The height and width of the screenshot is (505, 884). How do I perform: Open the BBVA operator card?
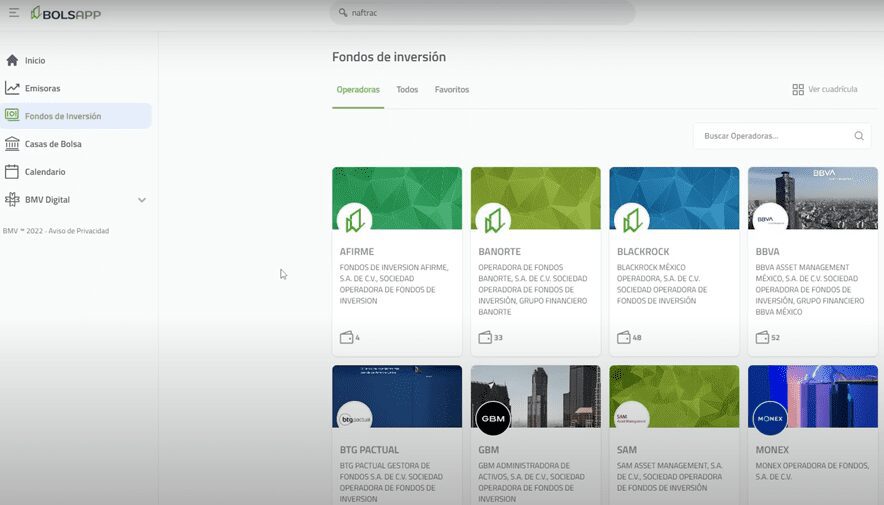point(812,260)
